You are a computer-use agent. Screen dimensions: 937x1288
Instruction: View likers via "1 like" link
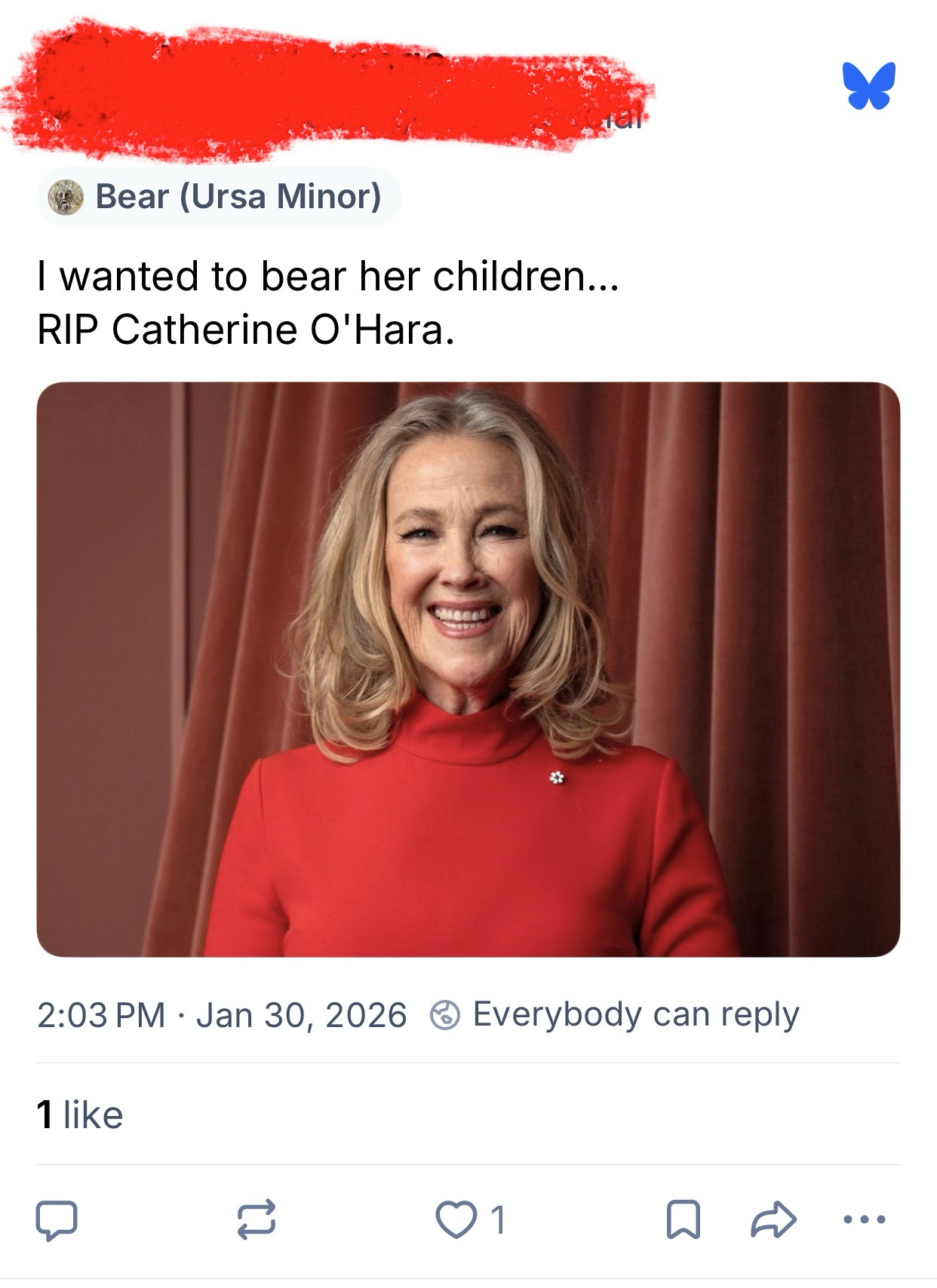[x=80, y=1115]
